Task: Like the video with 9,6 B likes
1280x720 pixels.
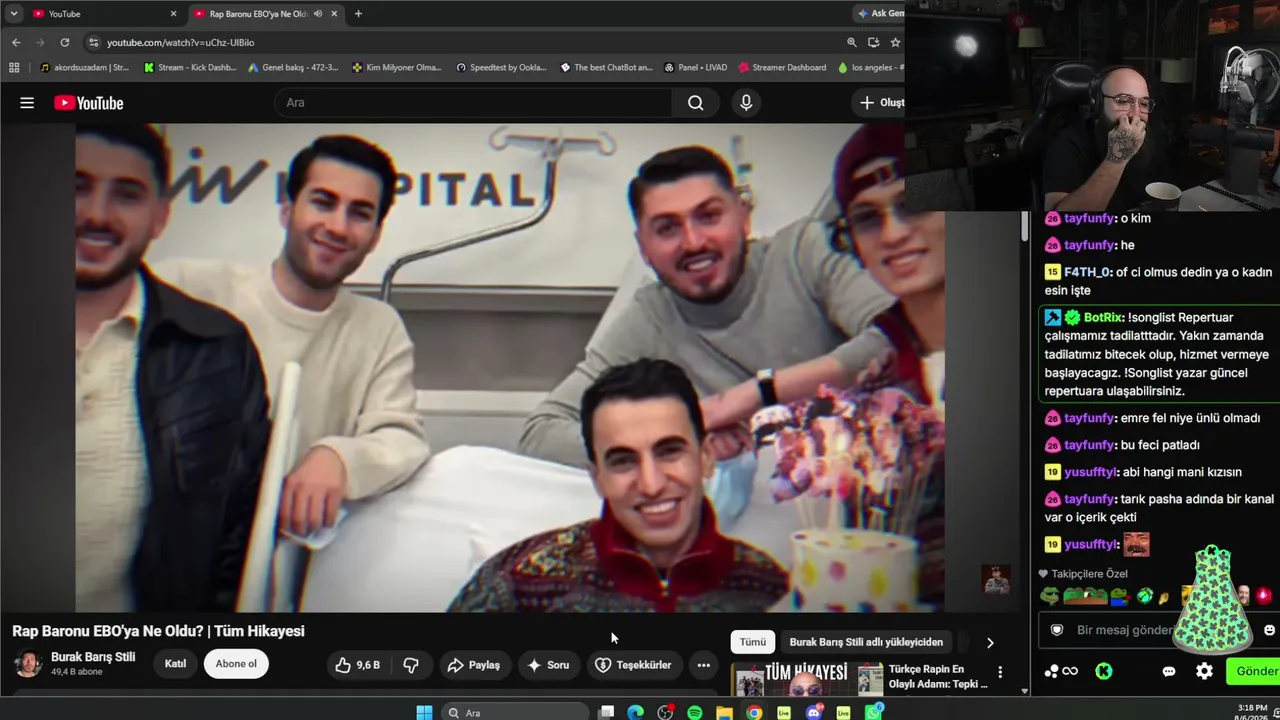Action: click(358, 665)
